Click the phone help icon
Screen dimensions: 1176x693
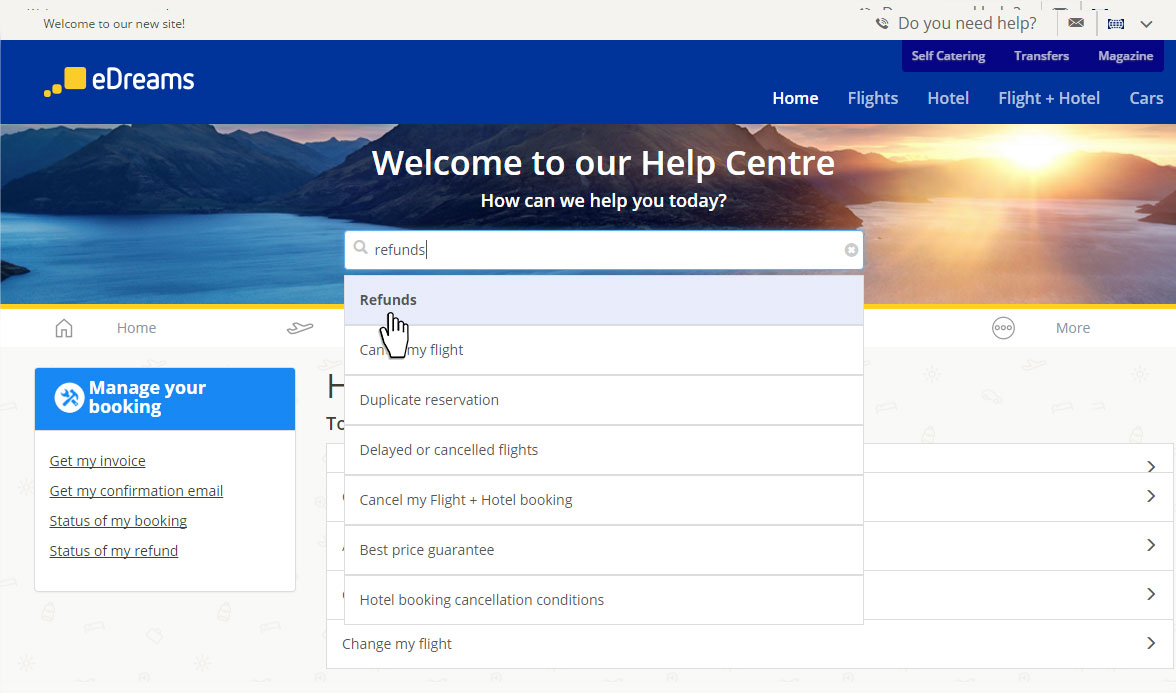point(882,23)
